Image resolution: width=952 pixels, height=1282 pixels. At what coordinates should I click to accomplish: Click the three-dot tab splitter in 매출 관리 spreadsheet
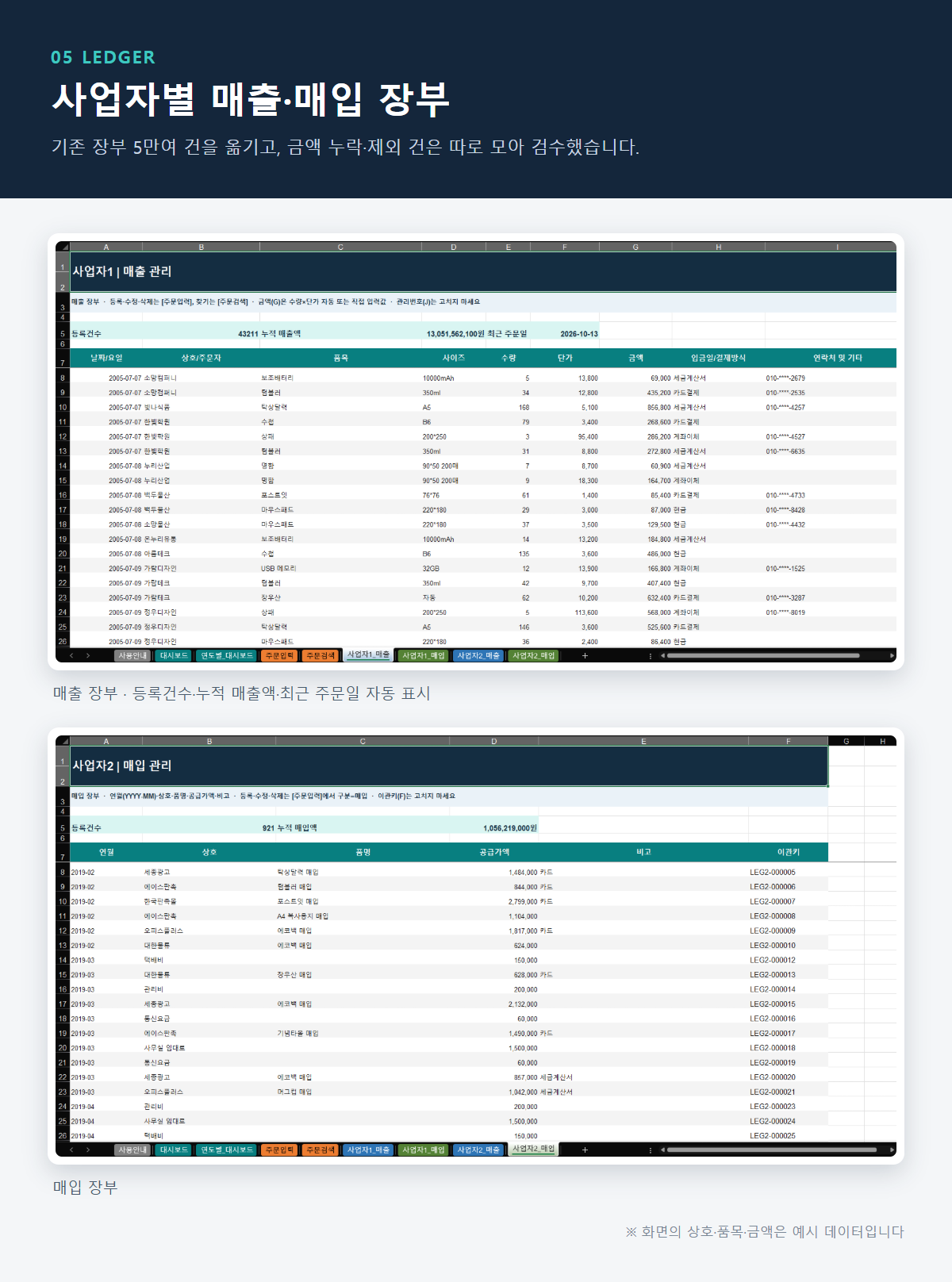pos(651,656)
